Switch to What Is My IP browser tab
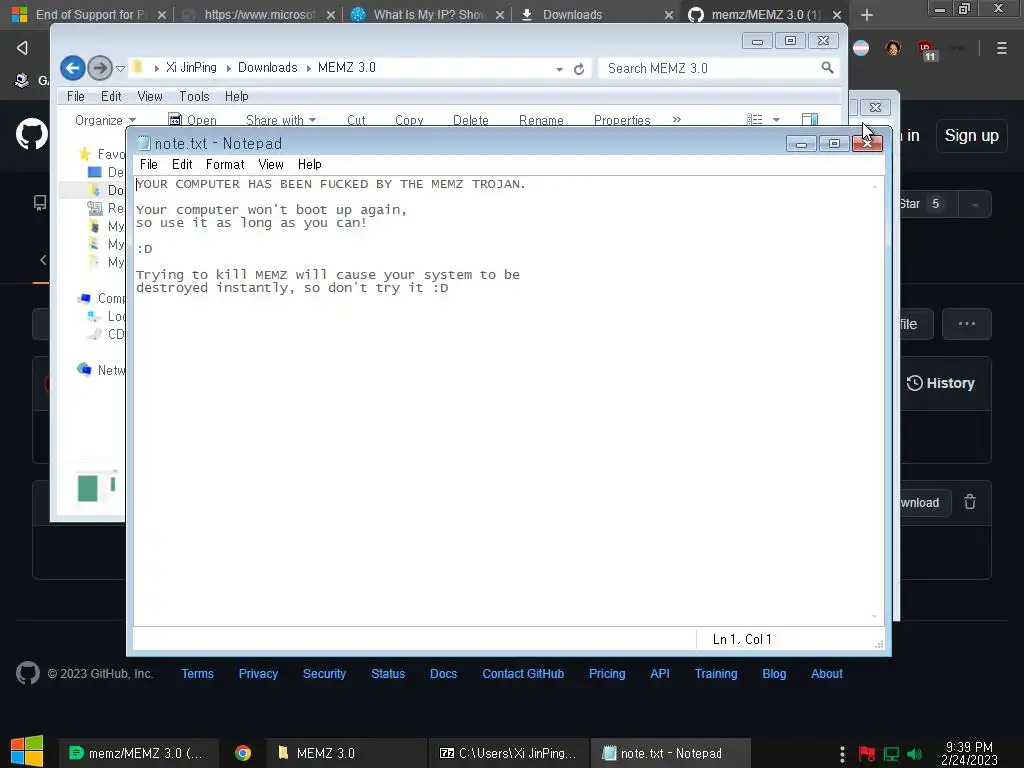 point(428,14)
